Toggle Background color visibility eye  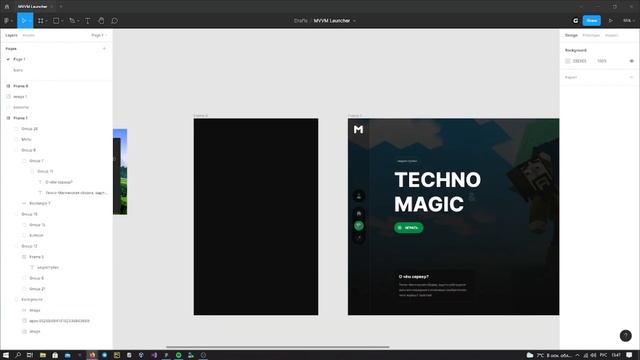pyautogui.click(x=631, y=61)
